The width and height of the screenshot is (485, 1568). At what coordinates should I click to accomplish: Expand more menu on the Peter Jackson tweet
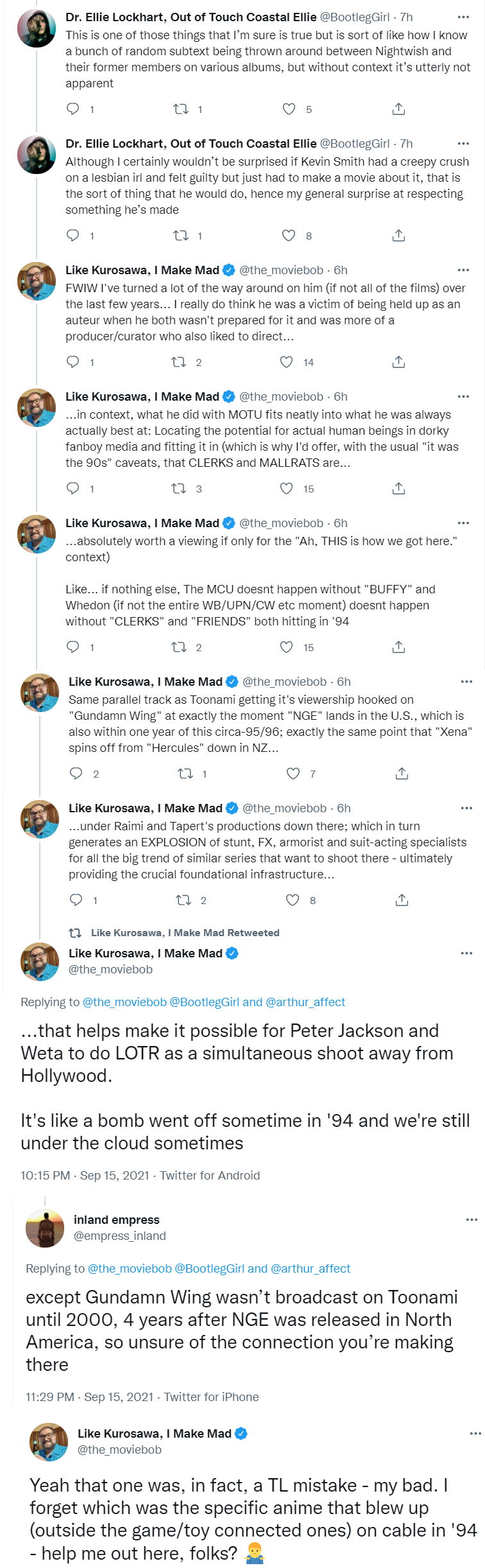click(x=466, y=953)
